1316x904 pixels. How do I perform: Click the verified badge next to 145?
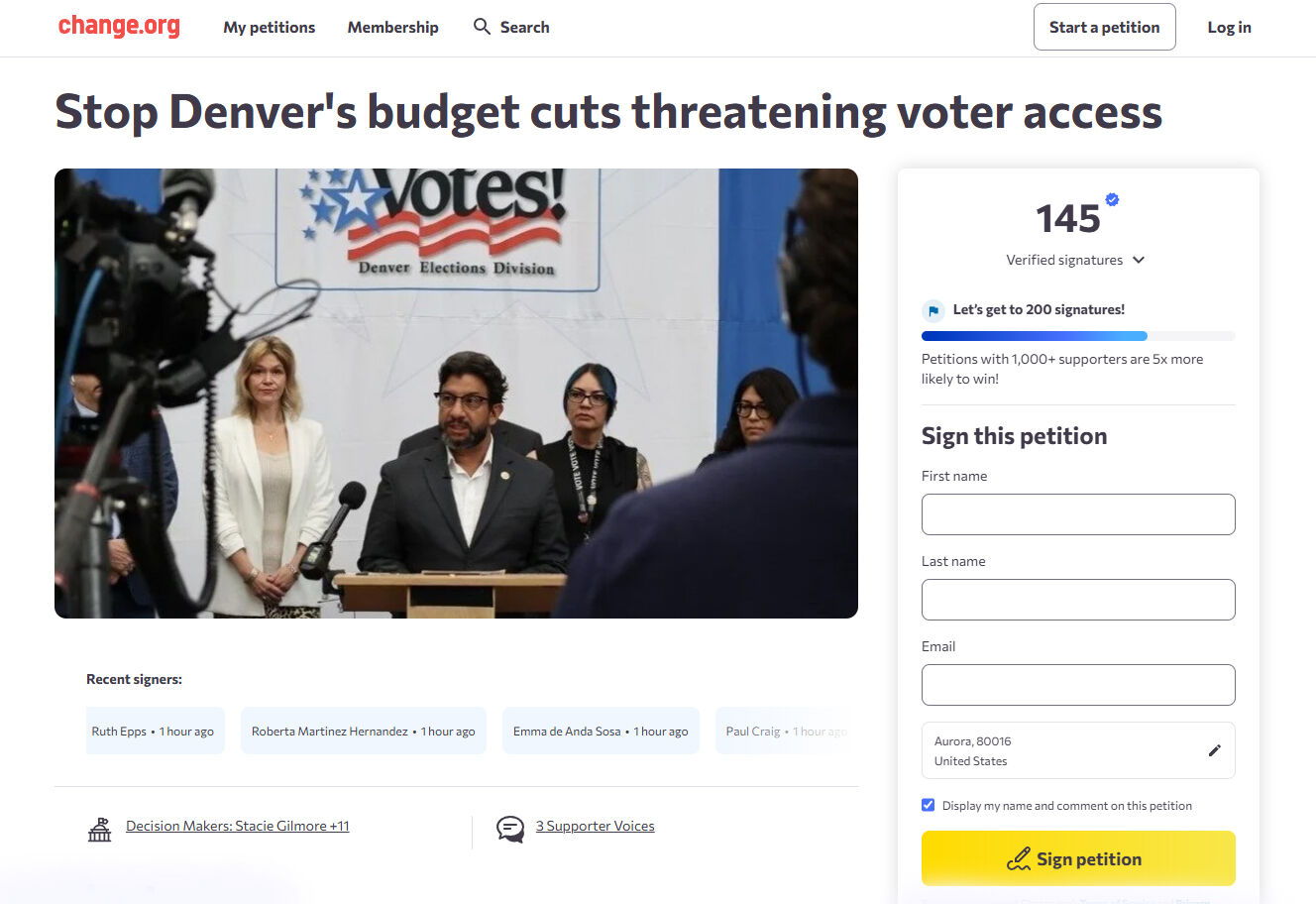click(x=1112, y=199)
